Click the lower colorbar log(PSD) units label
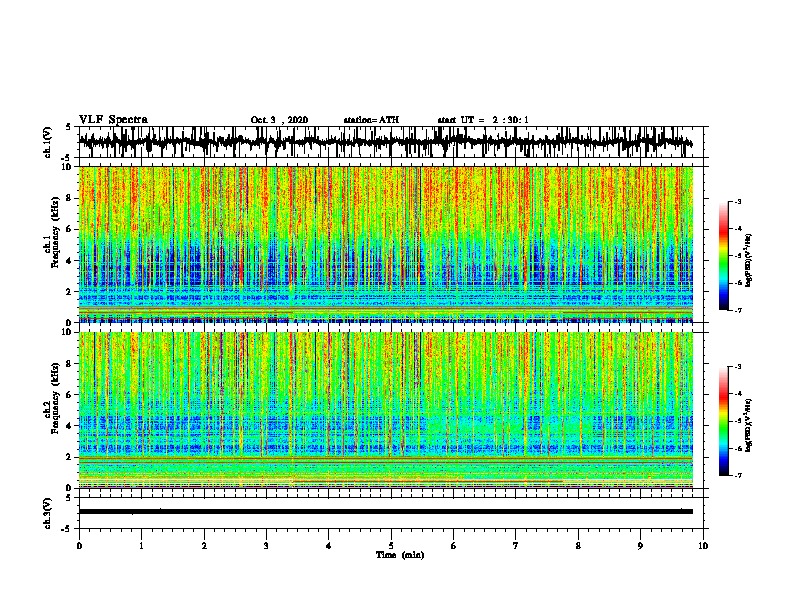This screenshot has width=792, height=612. (x=749, y=425)
